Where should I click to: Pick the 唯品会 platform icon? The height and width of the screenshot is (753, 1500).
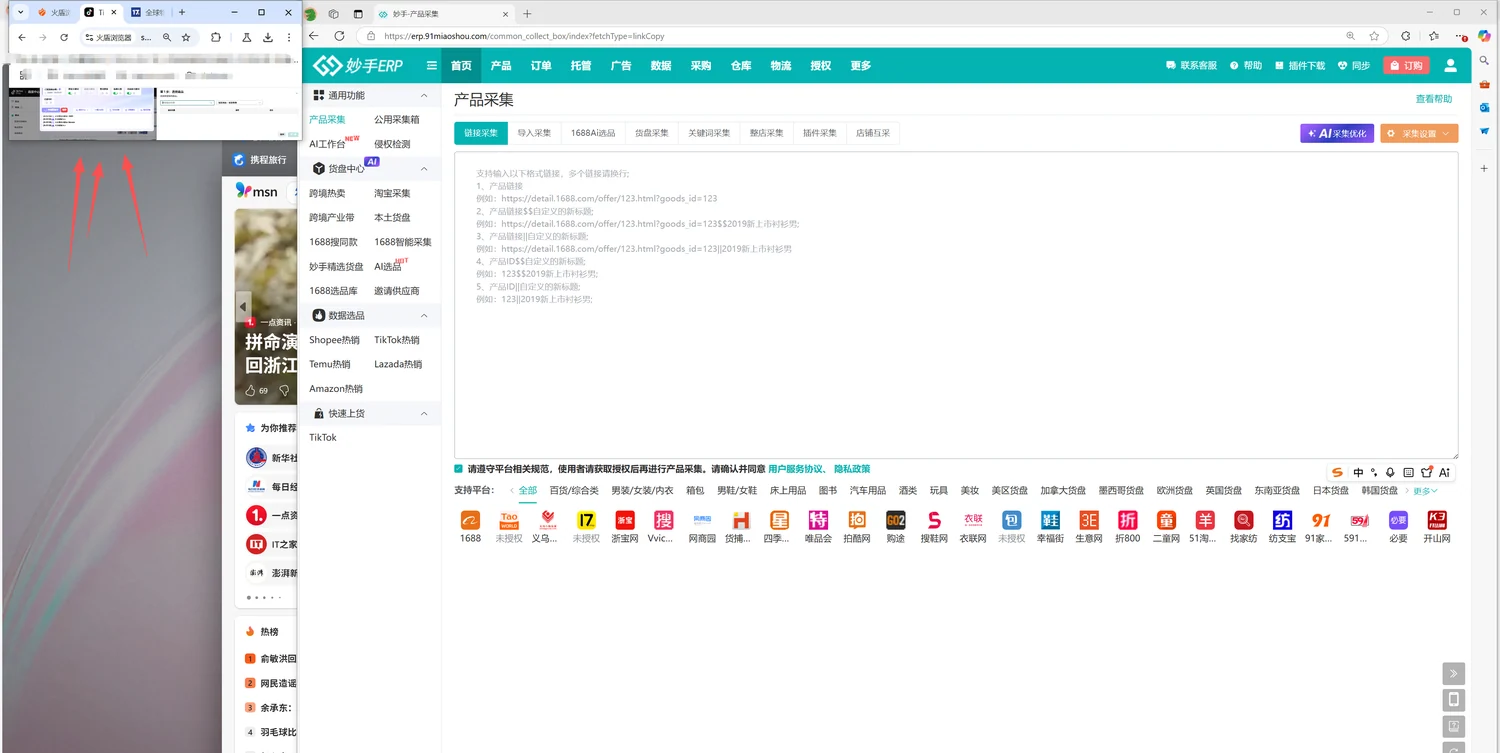pos(819,520)
